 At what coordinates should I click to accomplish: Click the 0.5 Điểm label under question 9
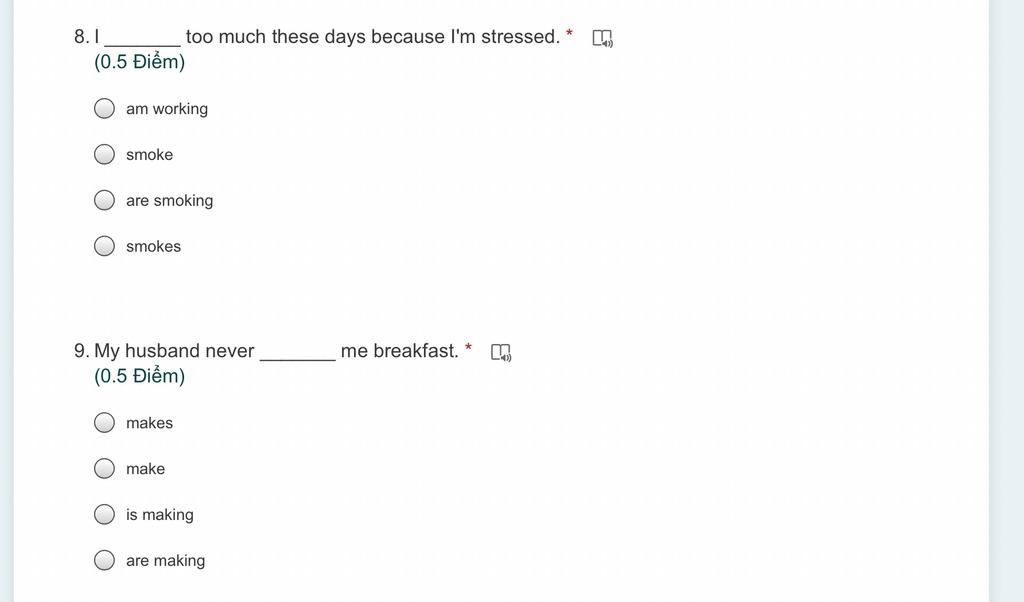point(140,376)
